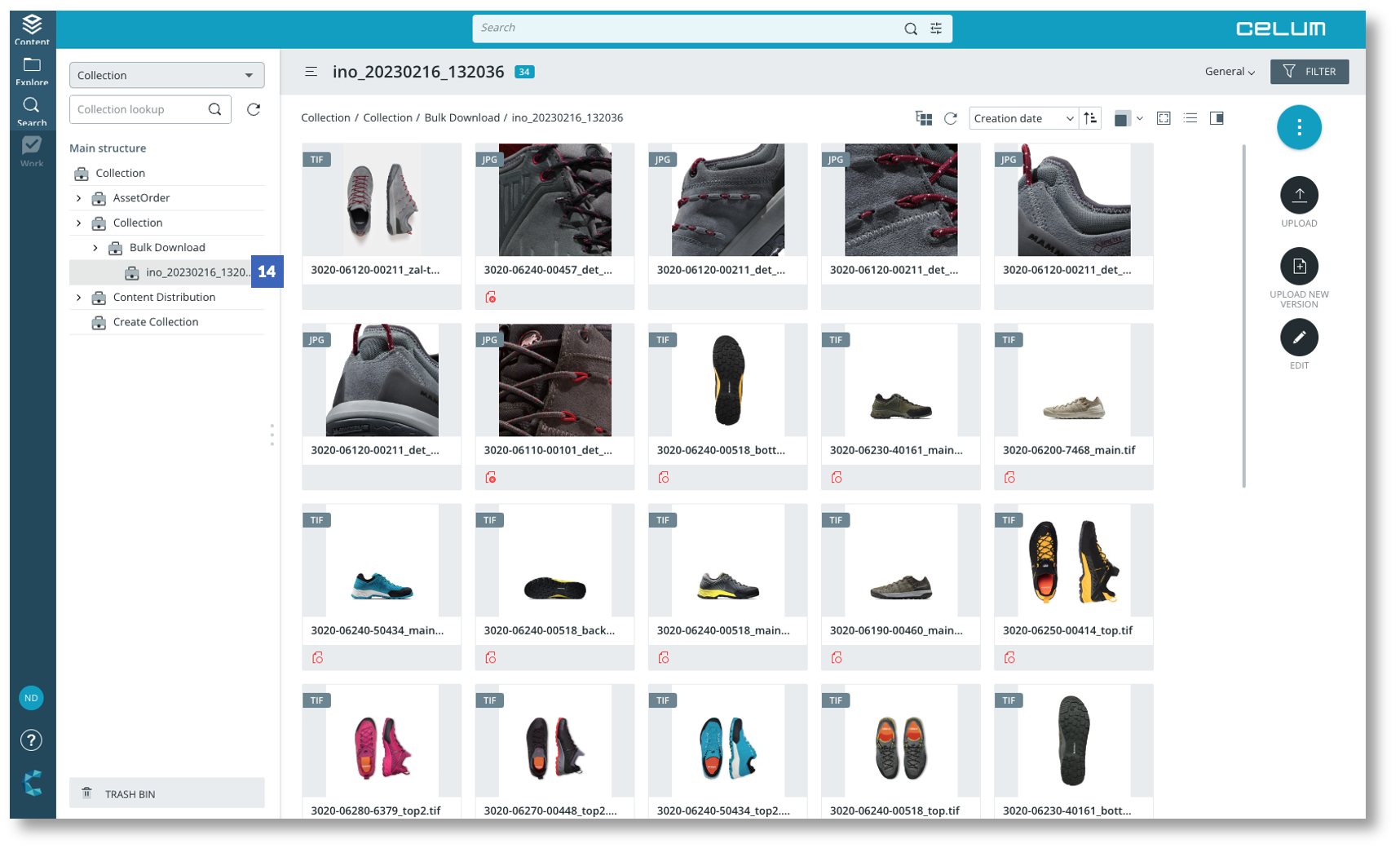Toggle the side details panel view

[1217, 118]
